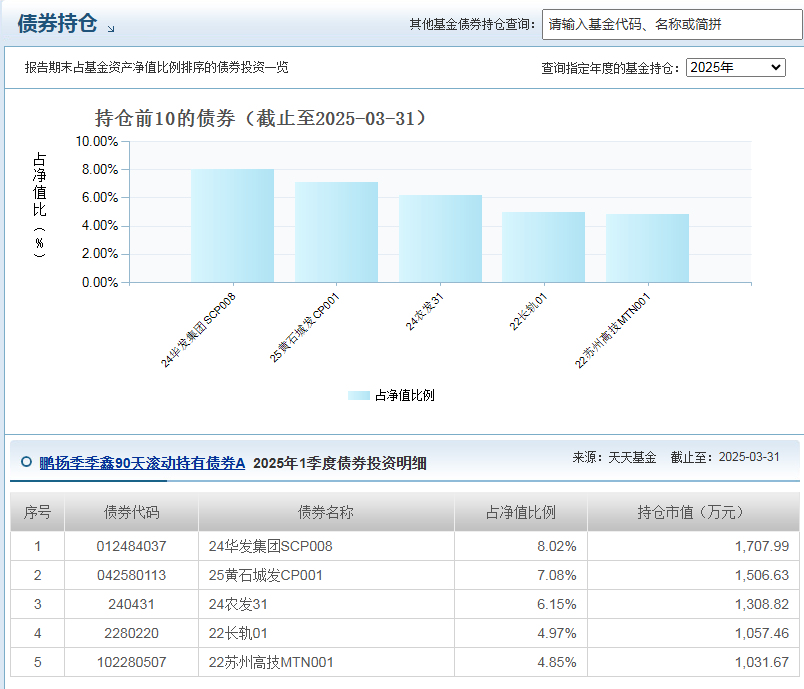Click the 持仓市值（万元） column header

coord(693,512)
